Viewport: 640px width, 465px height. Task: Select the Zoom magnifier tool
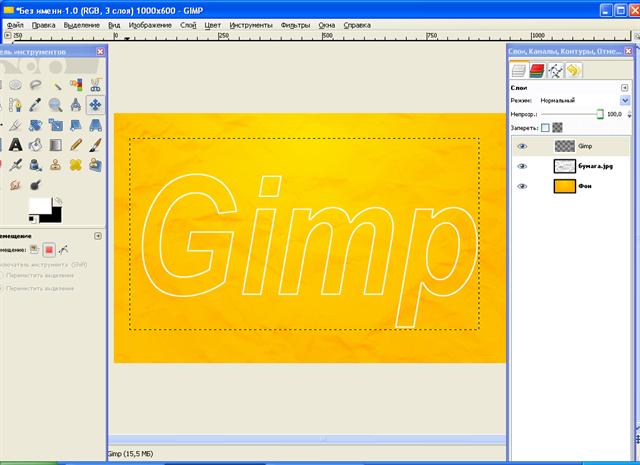56,105
